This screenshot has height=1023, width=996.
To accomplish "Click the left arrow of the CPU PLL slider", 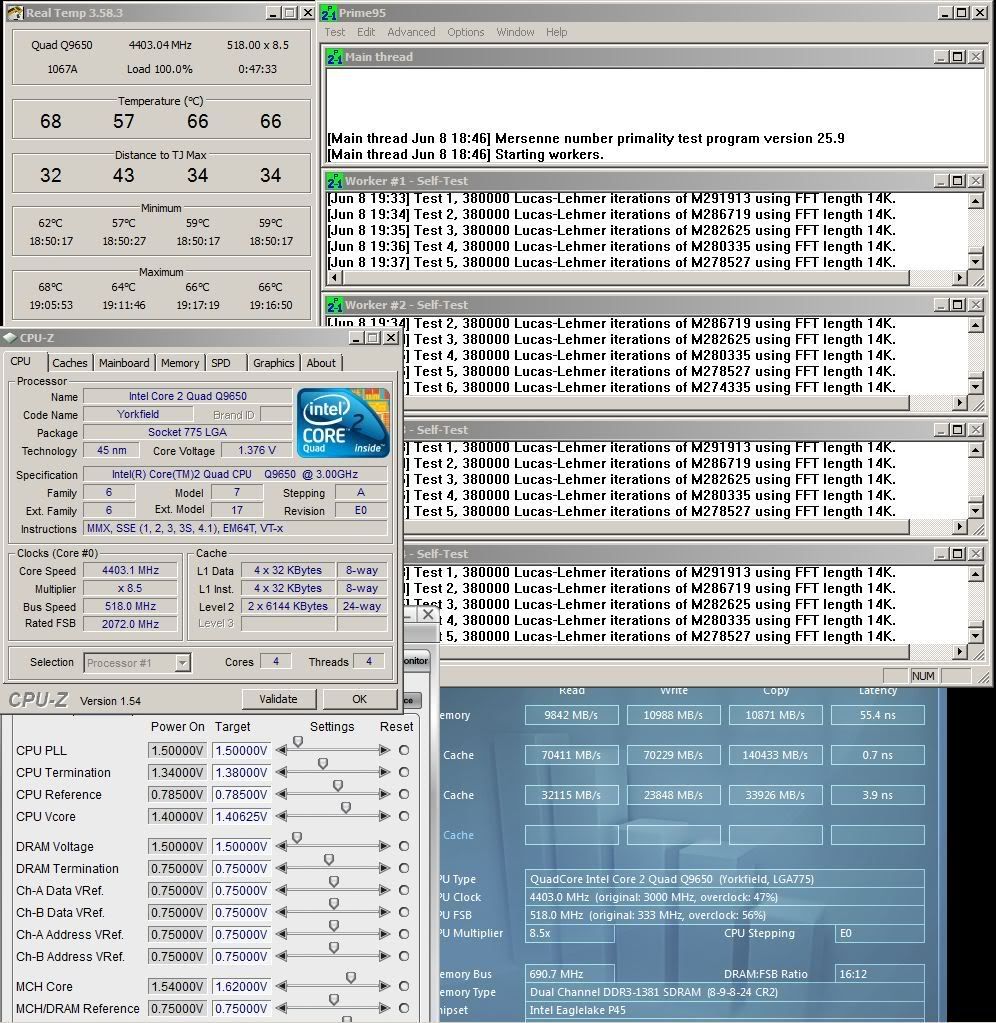I will click(281, 750).
